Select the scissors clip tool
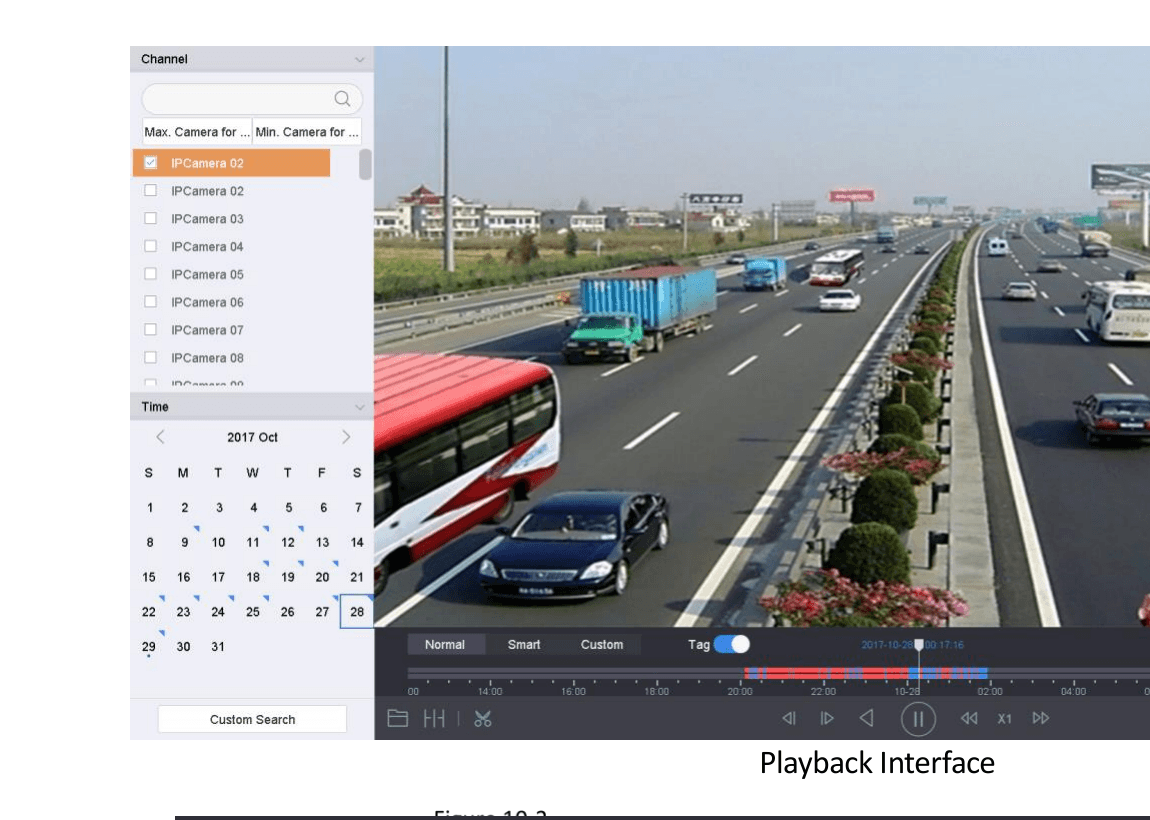Image resolution: width=1150 pixels, height=820 pixels. pyautogui.click(x=483, y=719)
